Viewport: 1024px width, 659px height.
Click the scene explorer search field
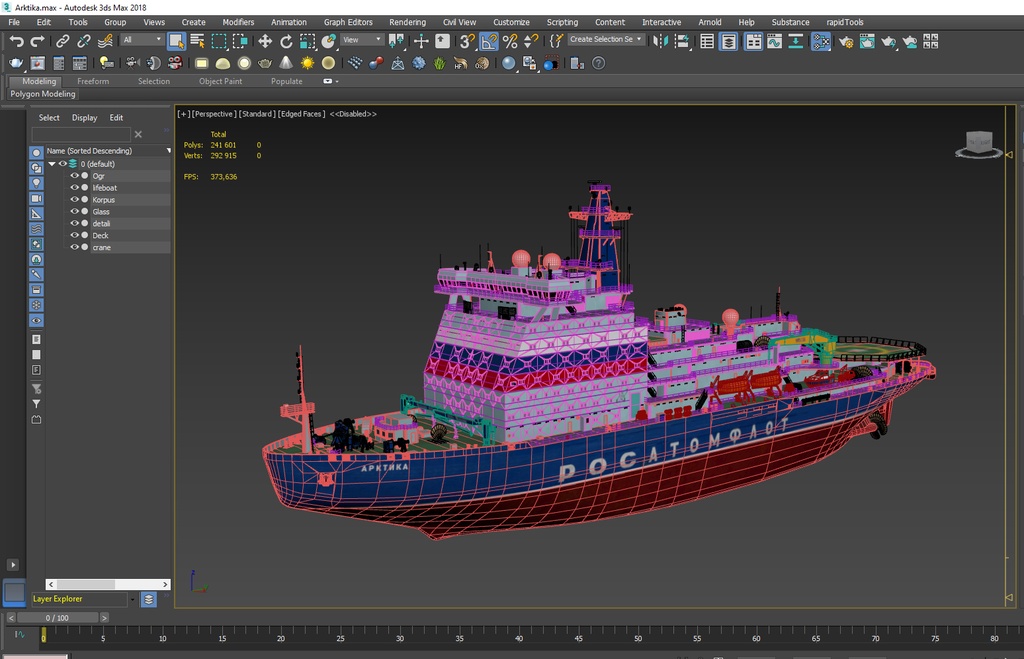(x=81, y=135)
